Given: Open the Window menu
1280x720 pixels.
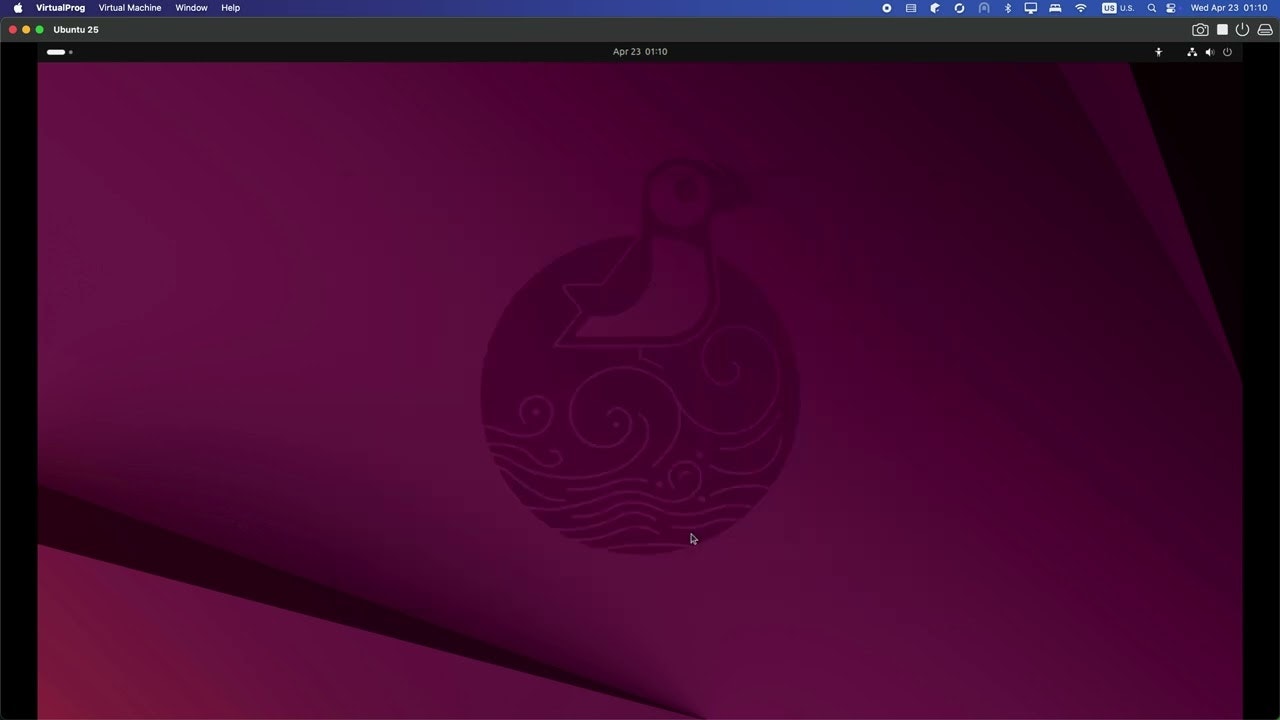Looking at the screenshot, I should [191, 7].
